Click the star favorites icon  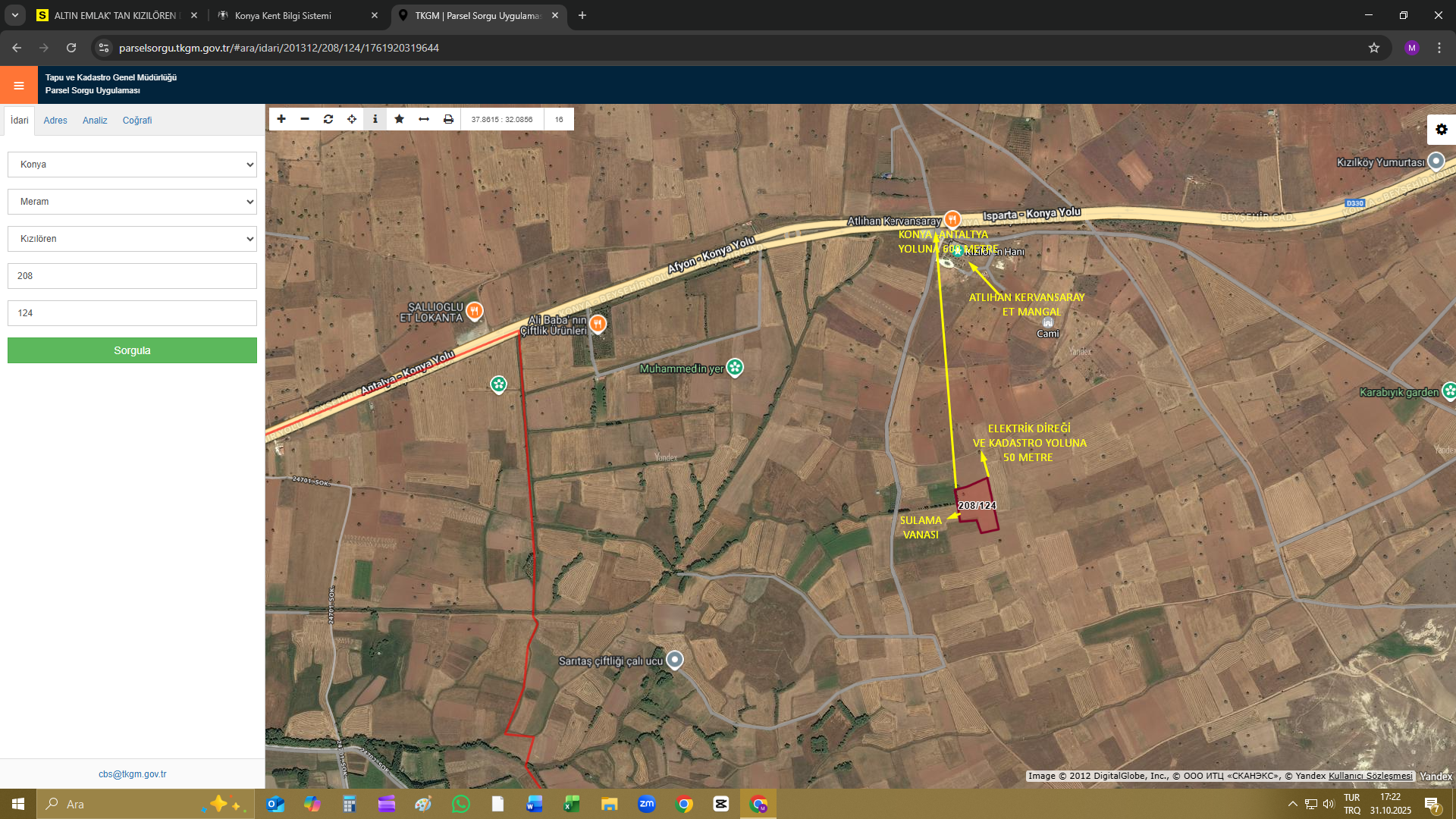(400, 119)
